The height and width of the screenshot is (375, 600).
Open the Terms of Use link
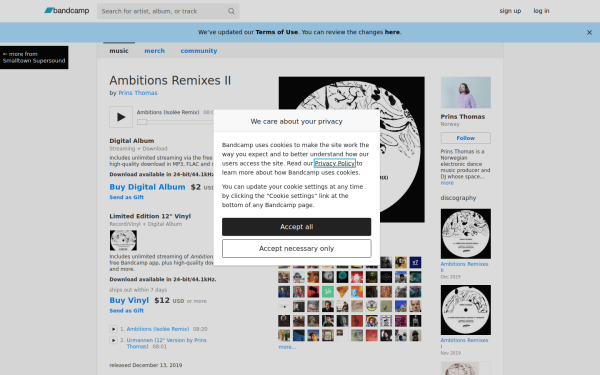[x=277, y=32]
